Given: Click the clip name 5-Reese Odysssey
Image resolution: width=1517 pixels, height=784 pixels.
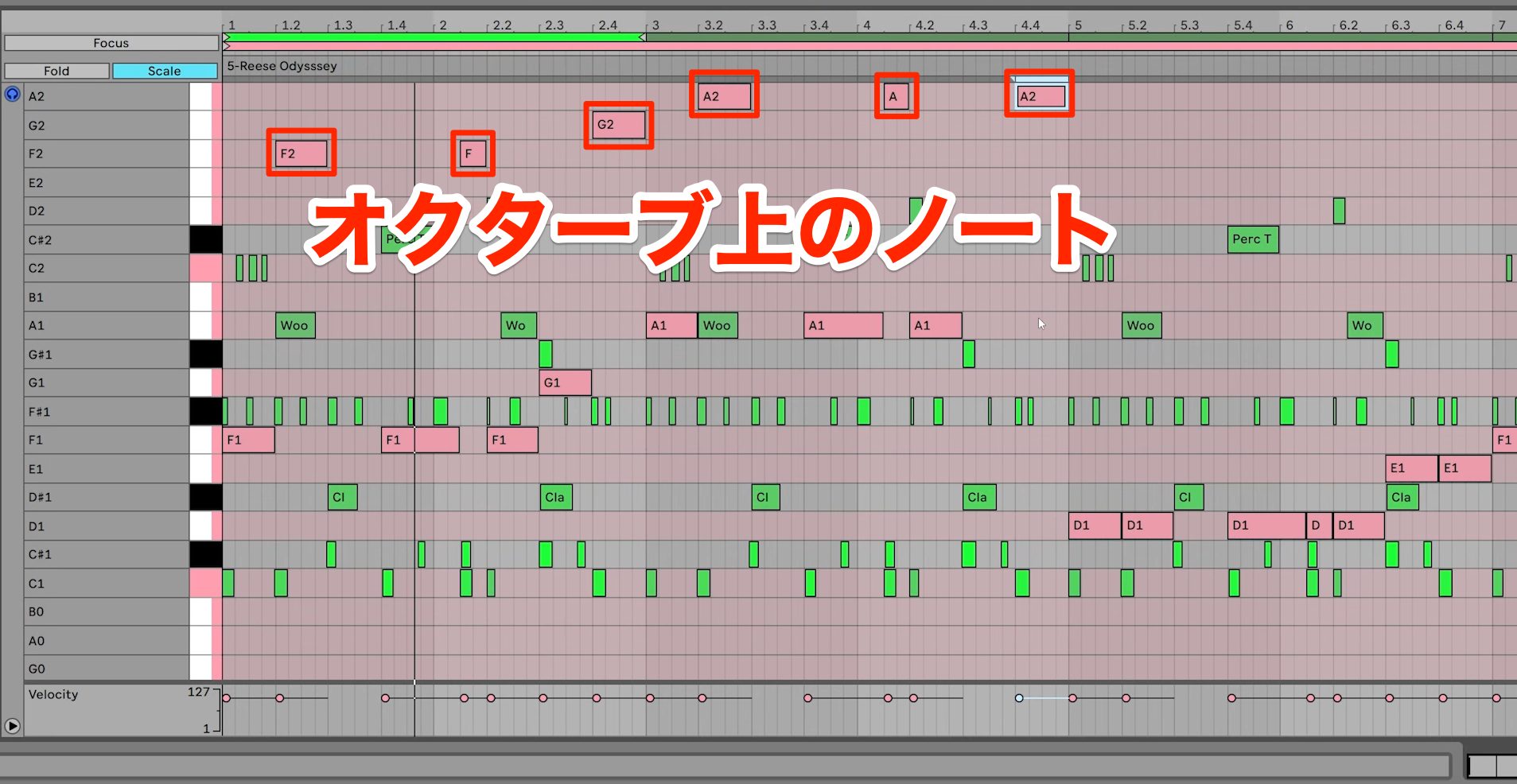Looking at the screenshot, I should click(x=282, y=66).
